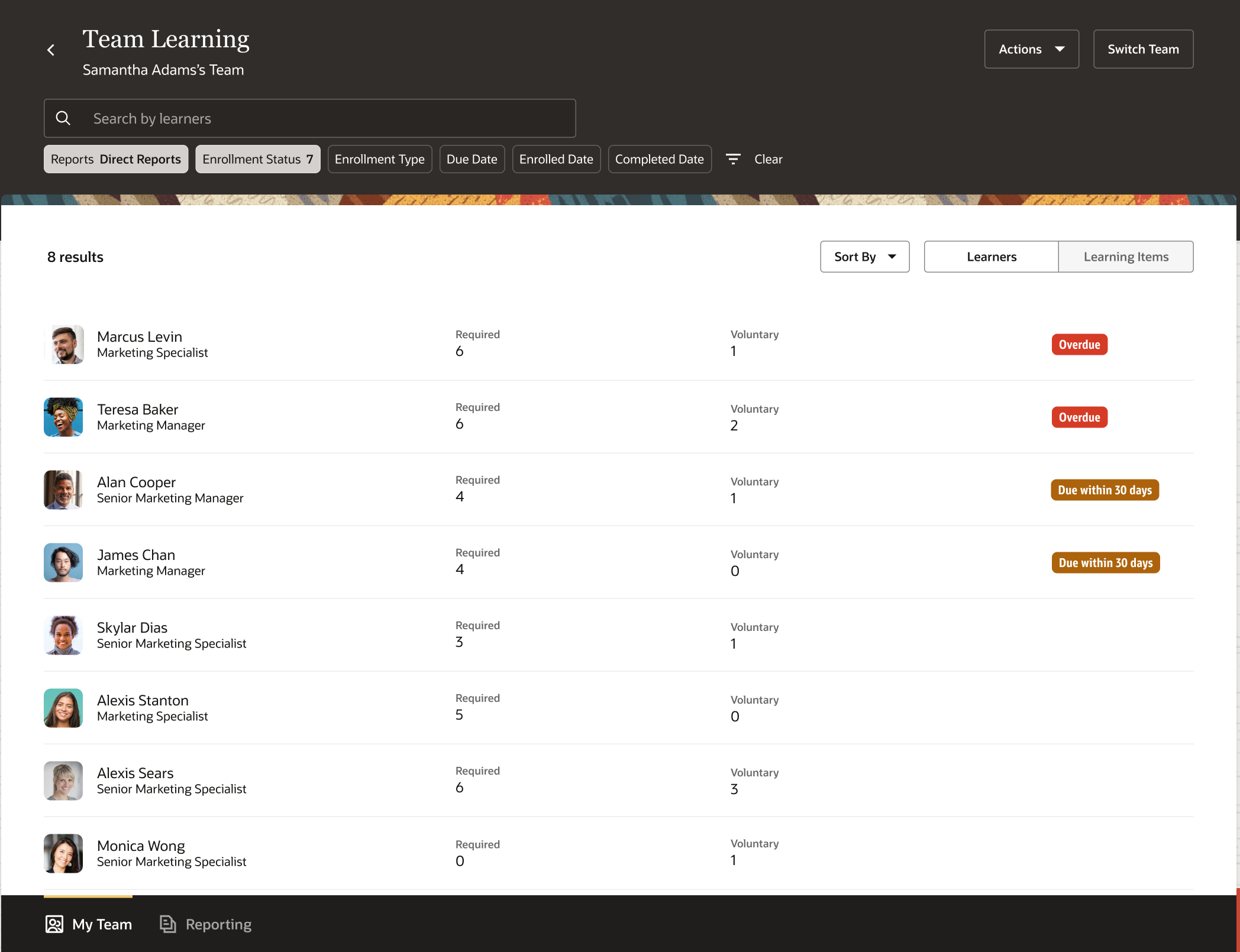Switch view to Learning Items
Image resolution: width=1240 pixels, height=952 pixels.
1125,257
